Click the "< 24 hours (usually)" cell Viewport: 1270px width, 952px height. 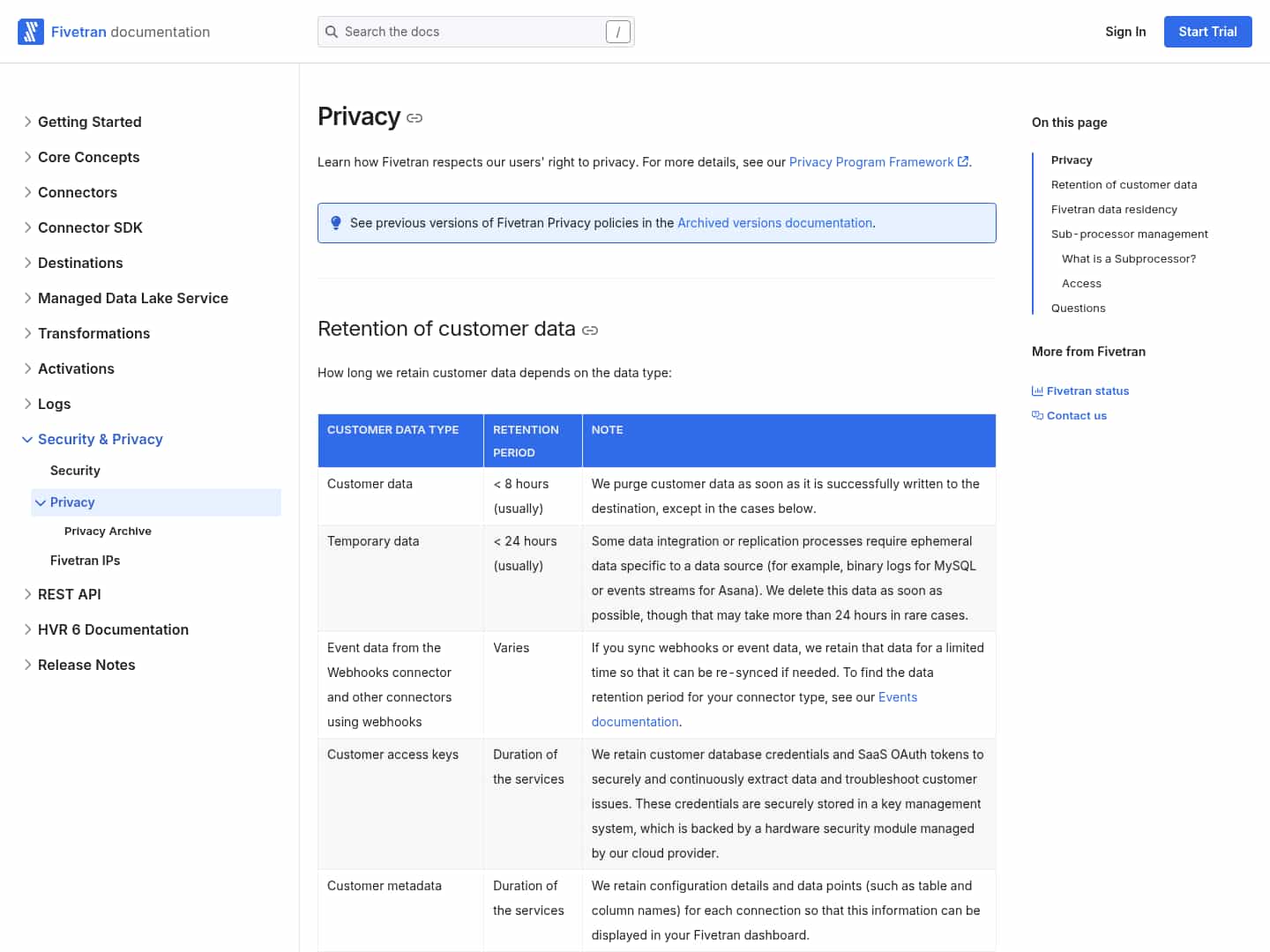pyautogui.click(x=533, y=578)
